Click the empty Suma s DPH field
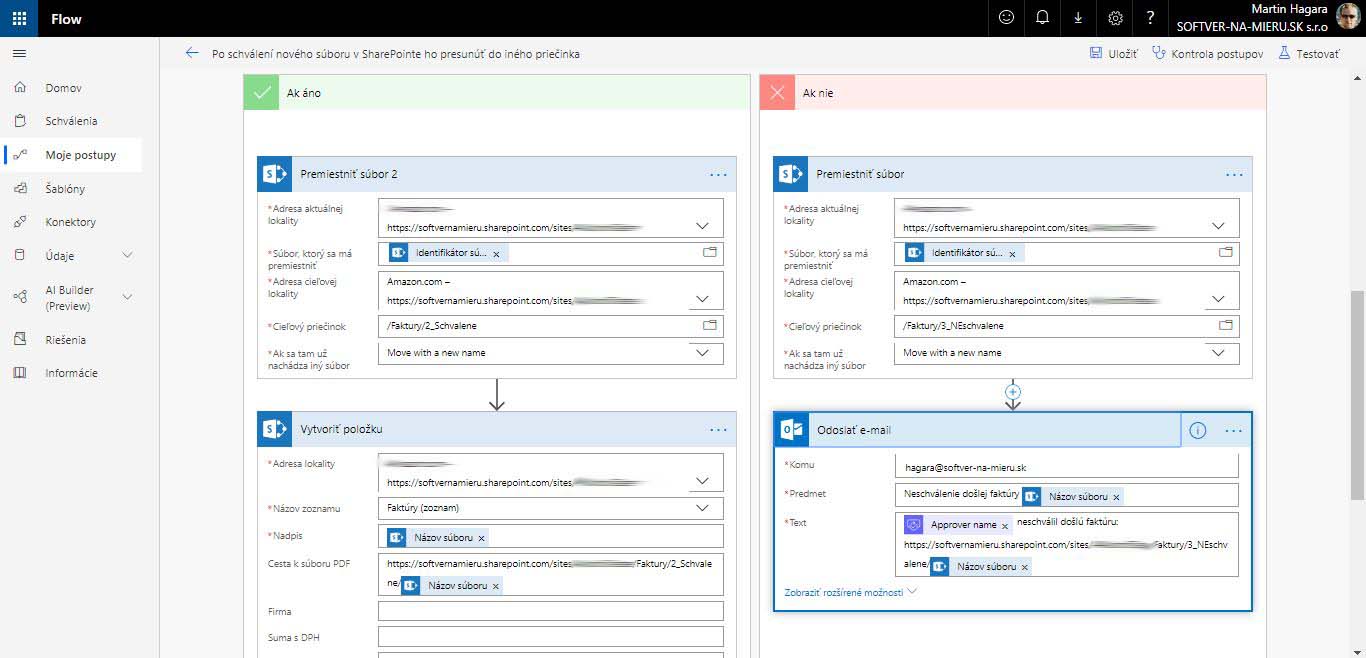This screenshot has width=1366, height=658. [x=551, y=637]
